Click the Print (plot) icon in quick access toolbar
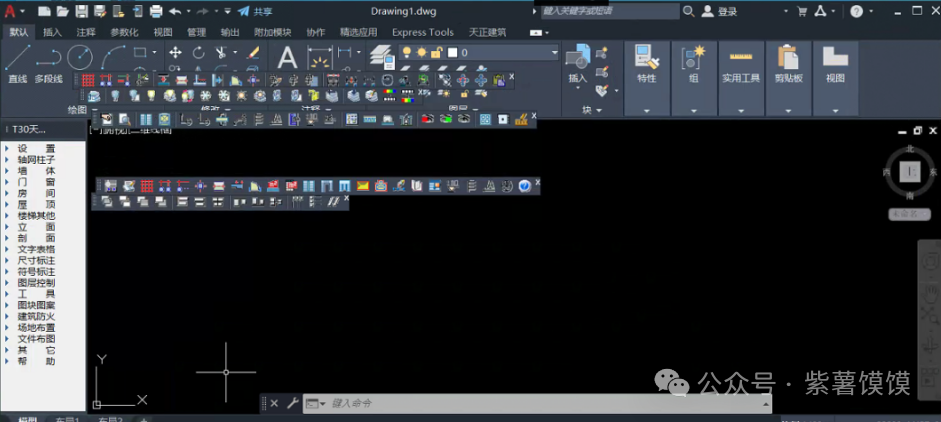Image resolution: width=941 pixels, height=422 pixels. [156, 12]
